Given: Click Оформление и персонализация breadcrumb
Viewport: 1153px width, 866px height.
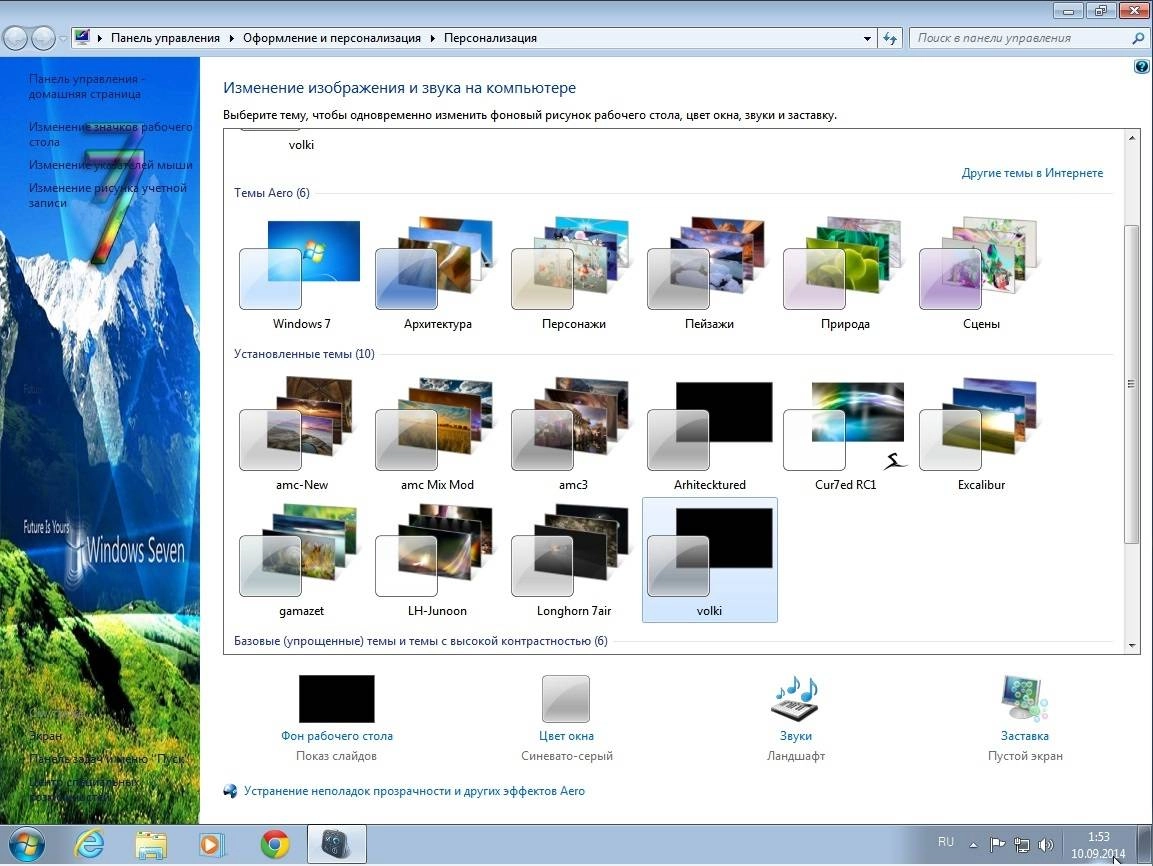Looking at the screenshot, I should point(332,37).
